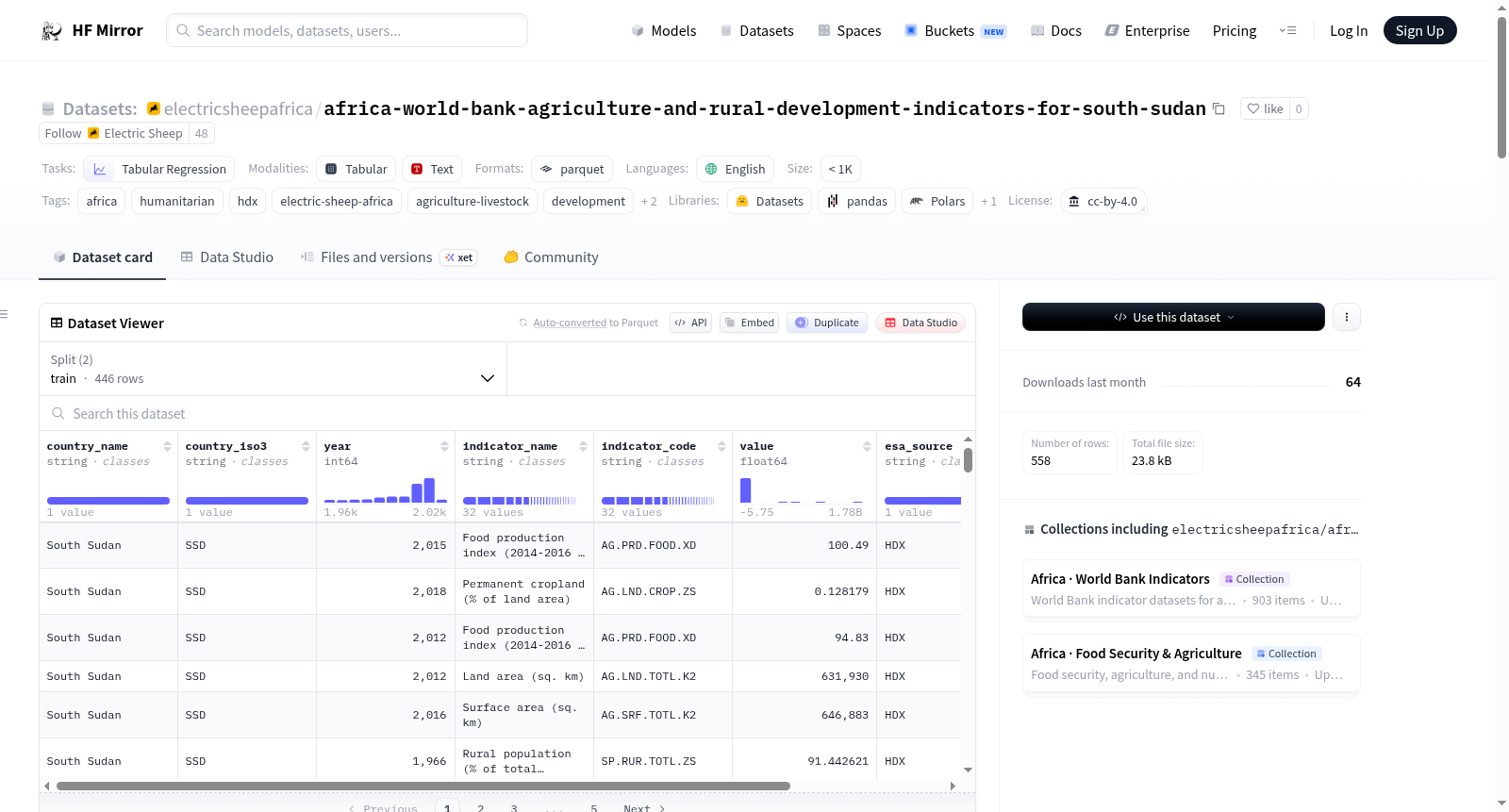Copy dataset name with copy icon

click(1219, 108)
